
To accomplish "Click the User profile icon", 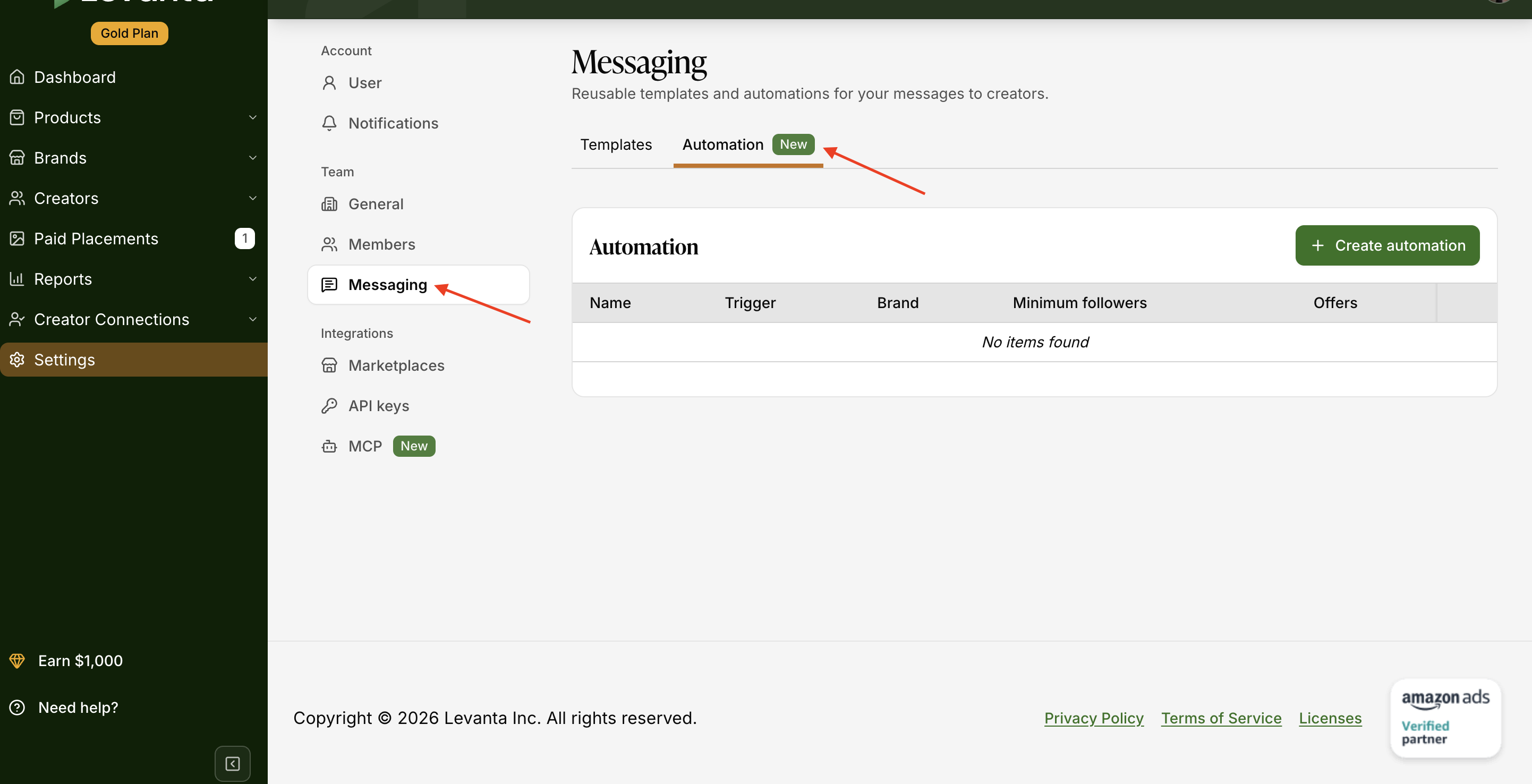I will pyautogui.click(x=329, y=83).
